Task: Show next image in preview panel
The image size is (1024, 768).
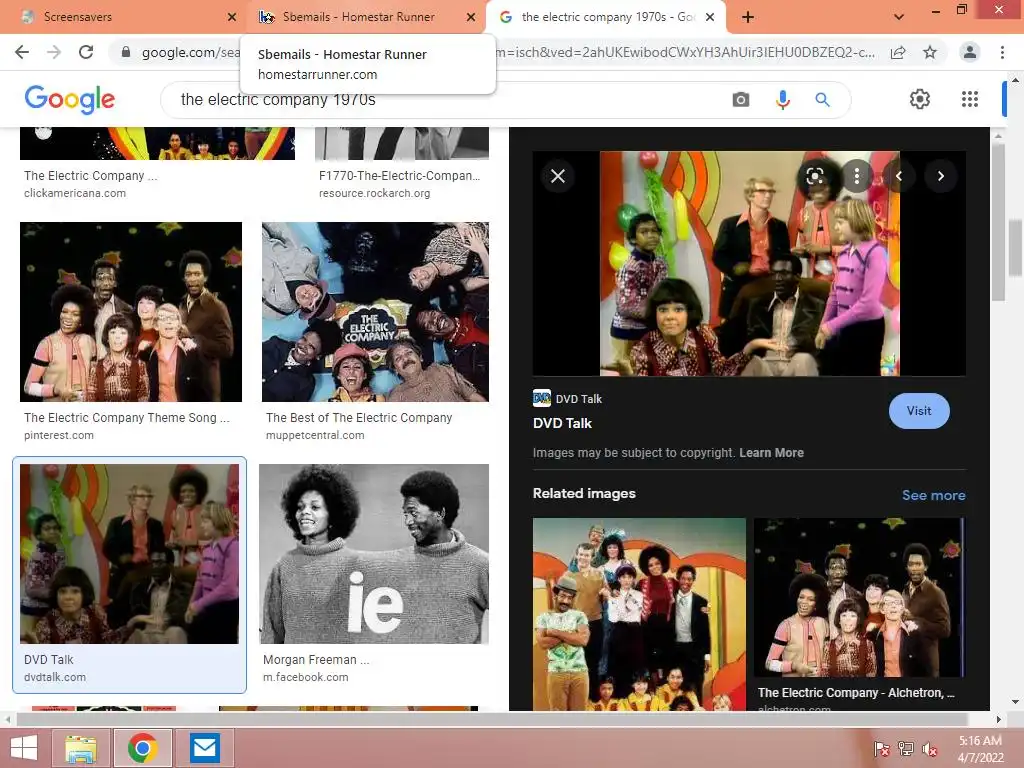Action: click(x=940, y=176)
